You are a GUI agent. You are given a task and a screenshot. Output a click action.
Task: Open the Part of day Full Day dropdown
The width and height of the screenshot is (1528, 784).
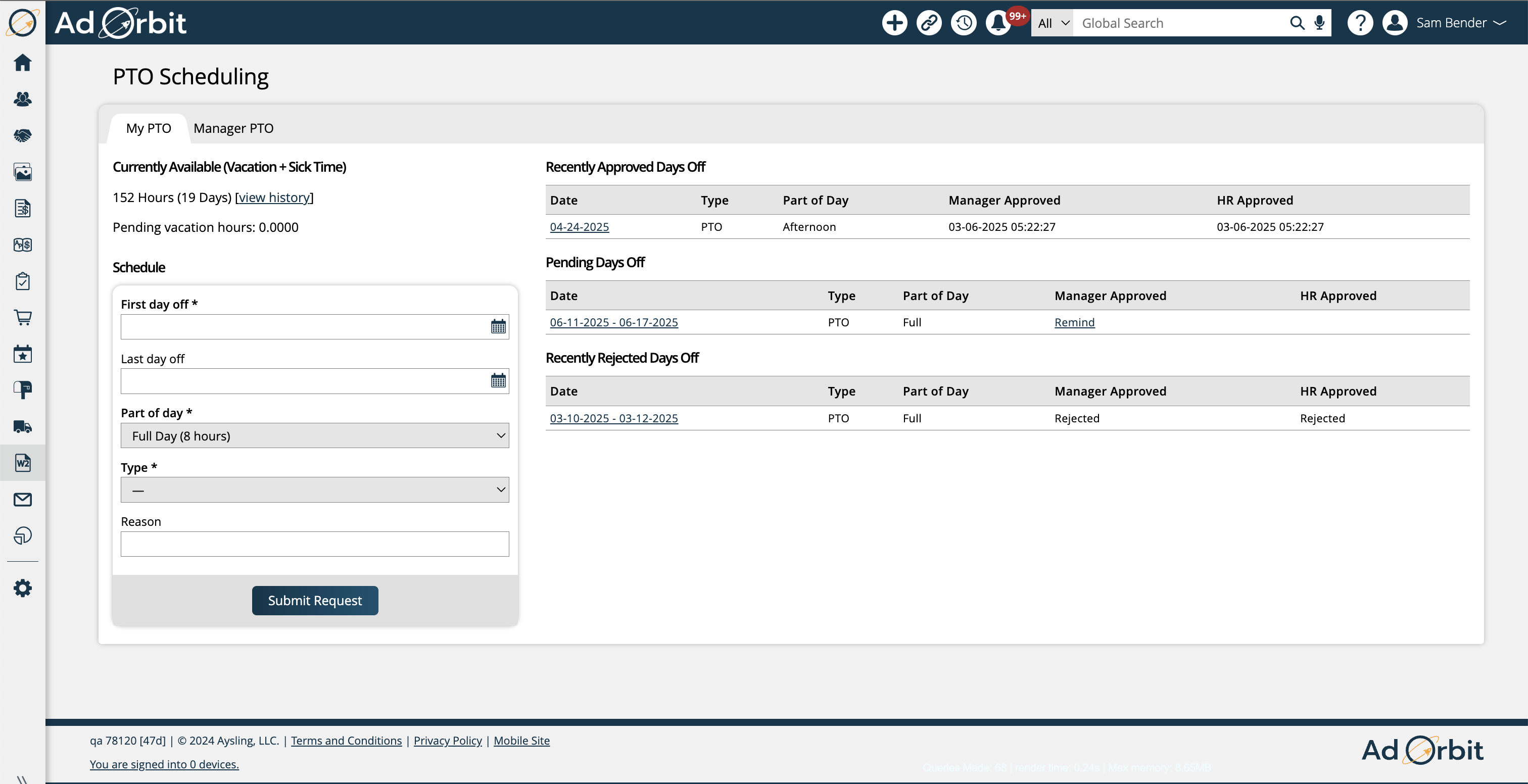(x=315, y=436)
